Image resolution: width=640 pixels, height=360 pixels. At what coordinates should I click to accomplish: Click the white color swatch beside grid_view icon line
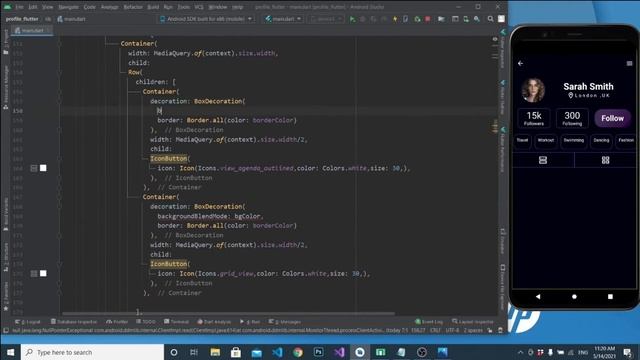(x=43, y=273)
